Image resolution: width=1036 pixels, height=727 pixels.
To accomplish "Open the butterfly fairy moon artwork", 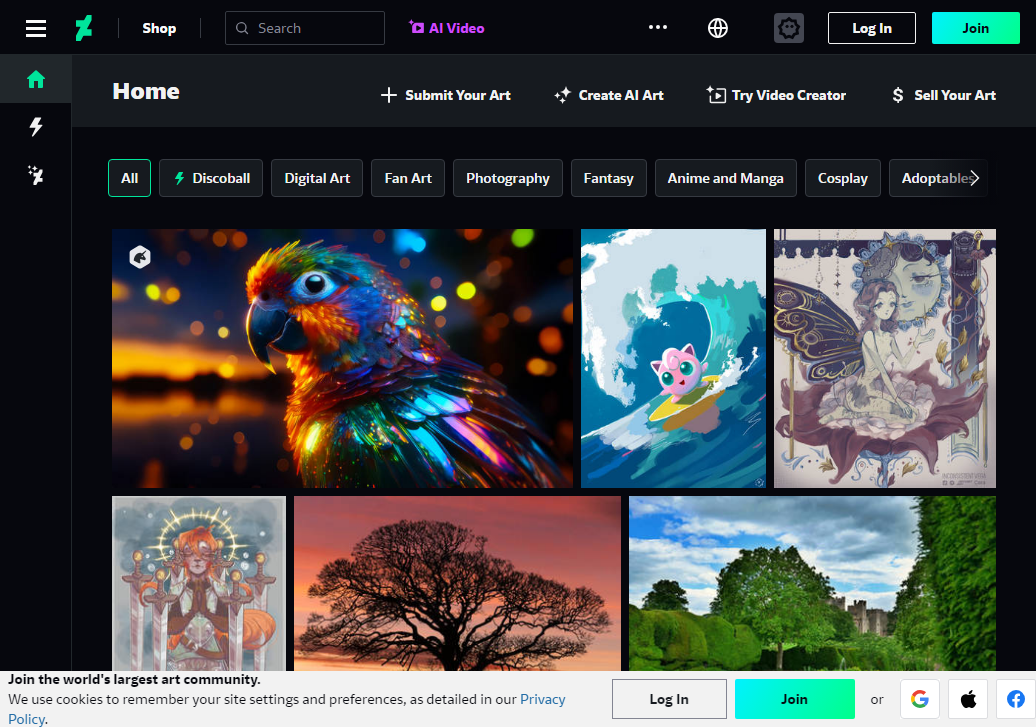I will tap(885, 358).
